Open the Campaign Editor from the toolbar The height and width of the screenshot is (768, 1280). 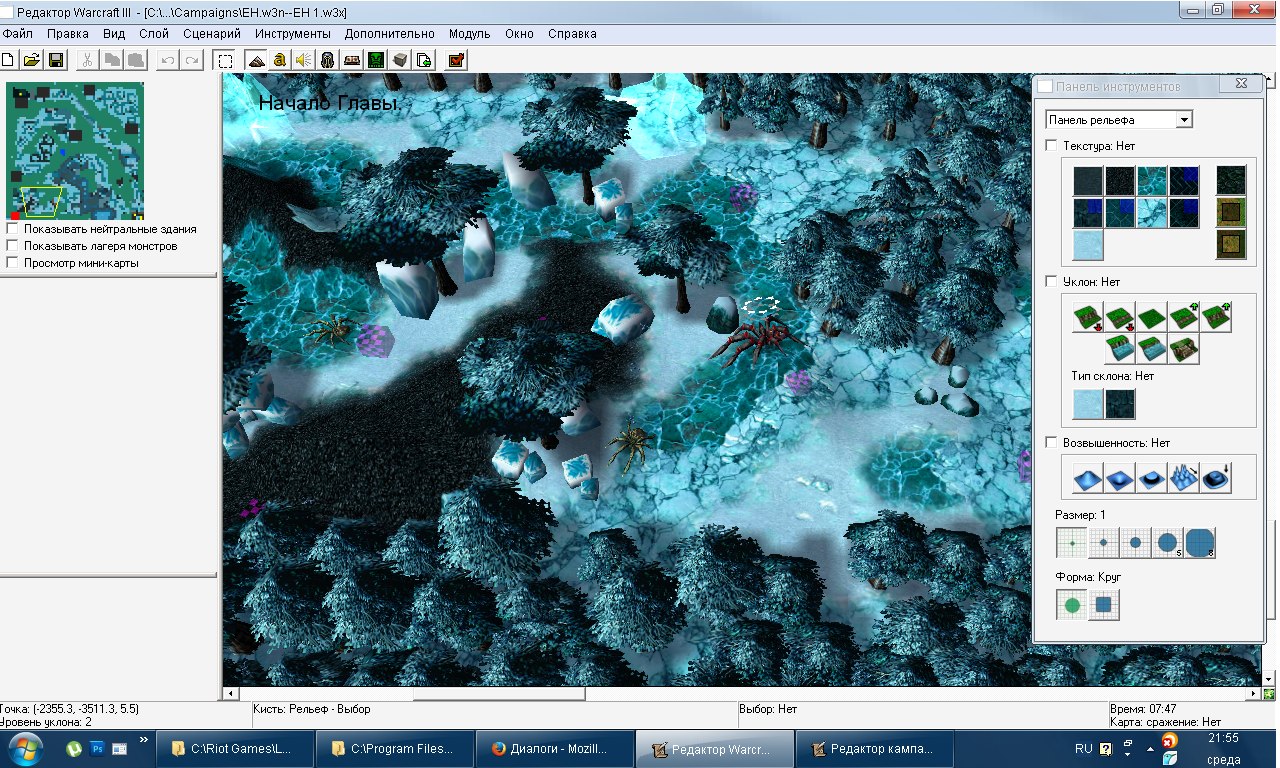(351, 60)
